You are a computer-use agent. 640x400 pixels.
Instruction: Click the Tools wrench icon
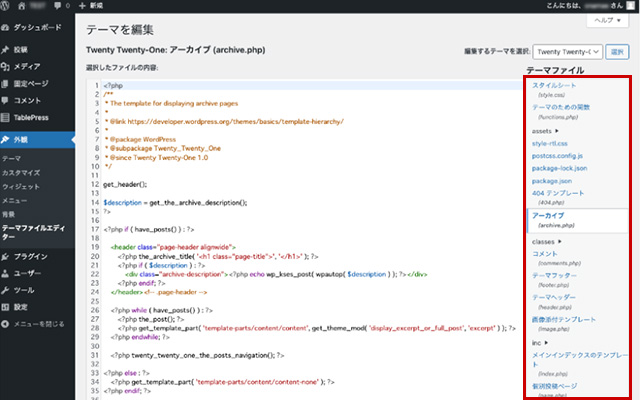pos(5,290)
